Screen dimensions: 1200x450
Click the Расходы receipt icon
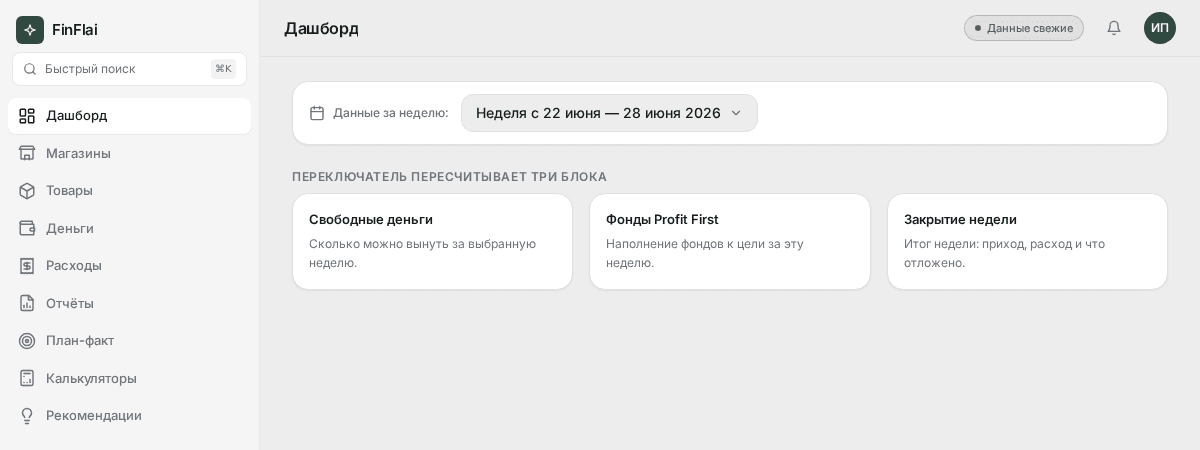coord(27,266)
